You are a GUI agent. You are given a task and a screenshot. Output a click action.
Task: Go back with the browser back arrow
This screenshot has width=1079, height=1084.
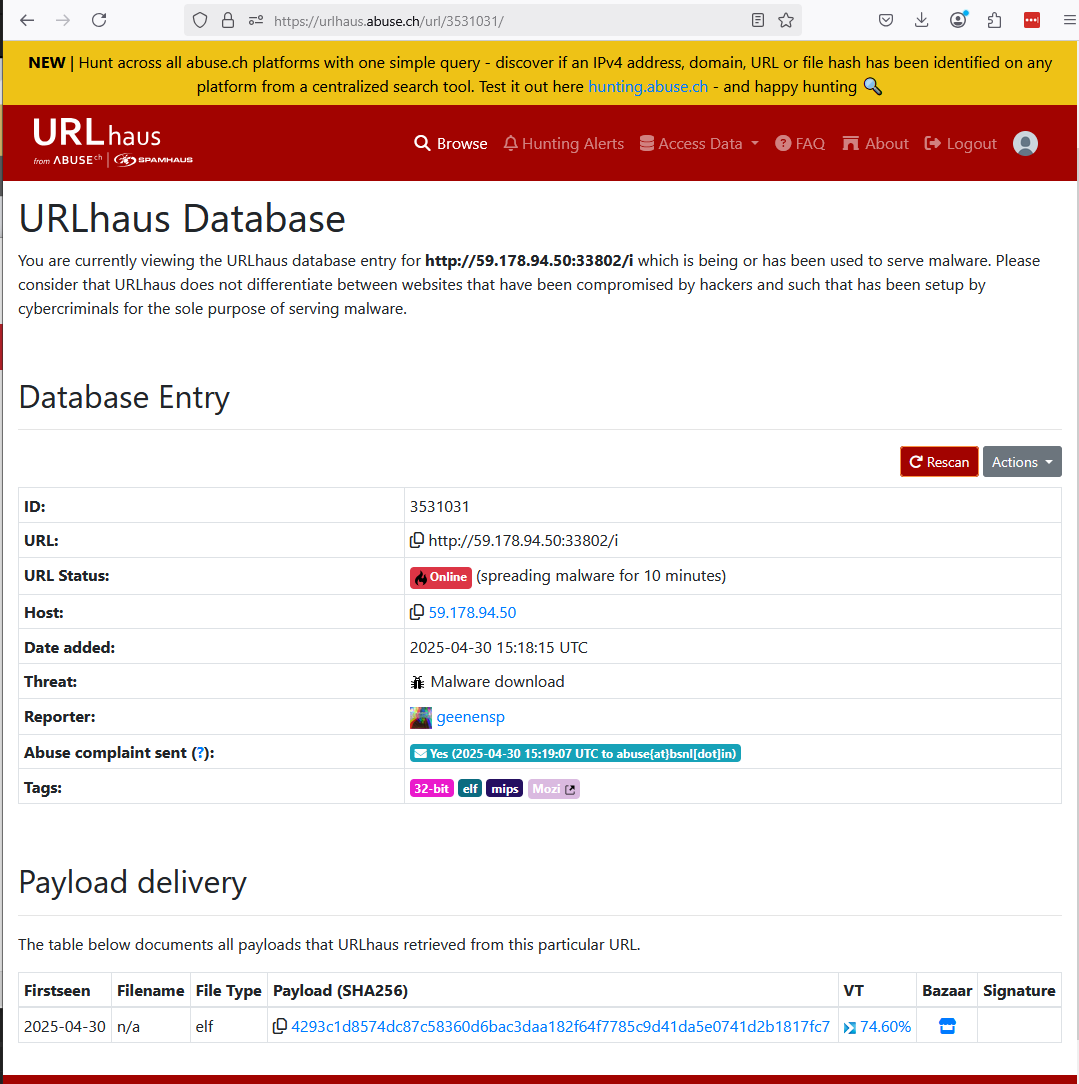(27, 20)
